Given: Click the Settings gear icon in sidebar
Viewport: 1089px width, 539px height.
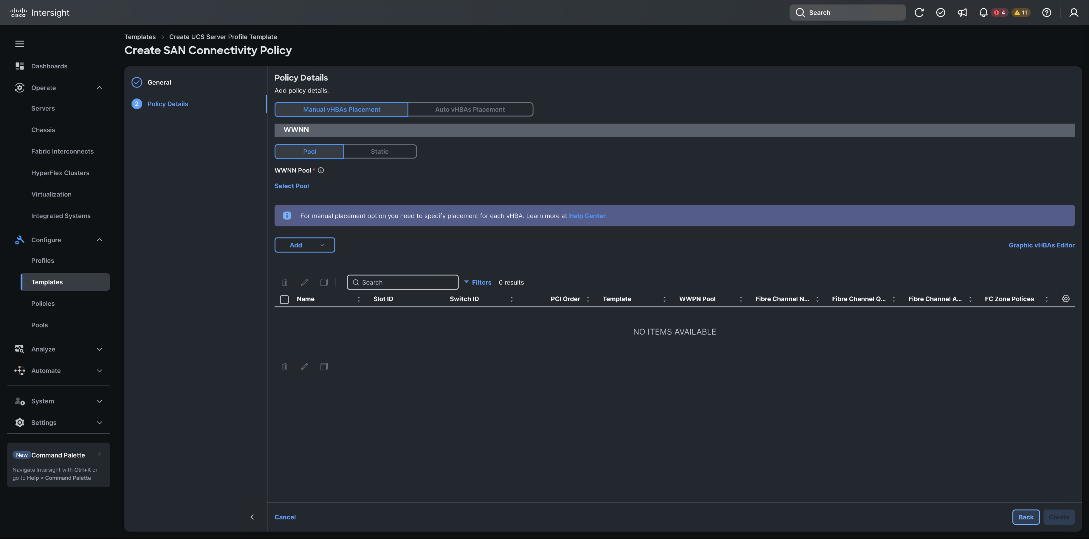Looking at the screenshot, I should [19, 422].
